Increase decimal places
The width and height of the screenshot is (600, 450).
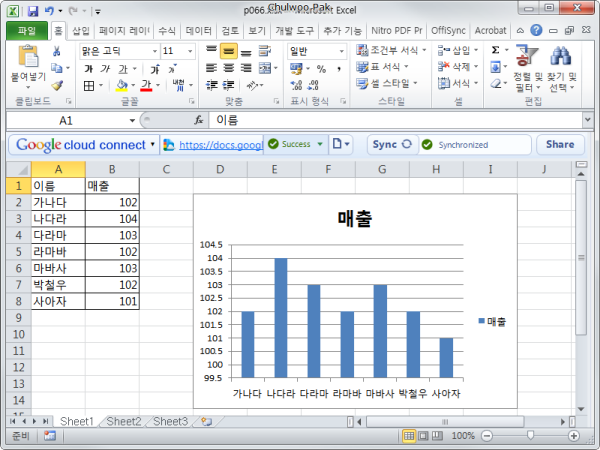pos(296,85)
